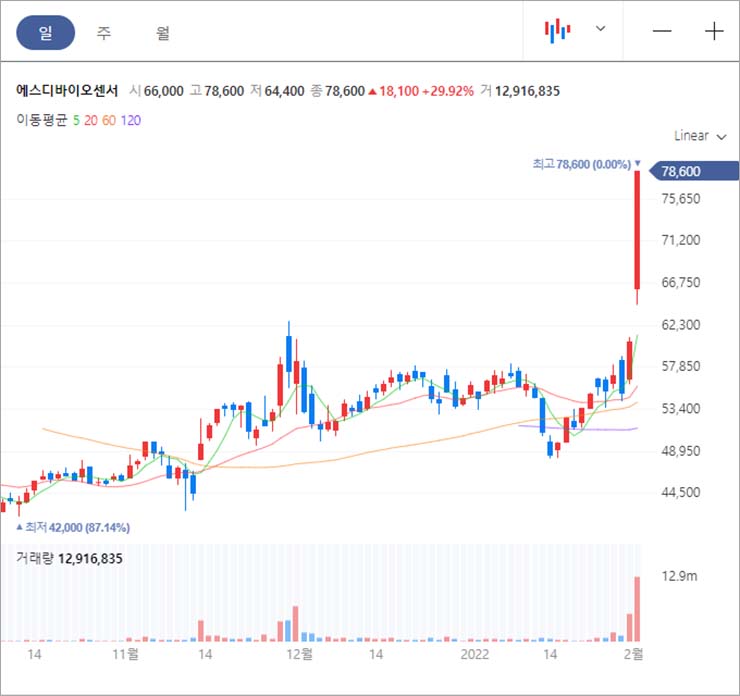Image resolution: width=740 pixels, height=696 pixels.
Task: Click the 최고 78,600 (0.00%) marker
Action: tap(586, 164)
